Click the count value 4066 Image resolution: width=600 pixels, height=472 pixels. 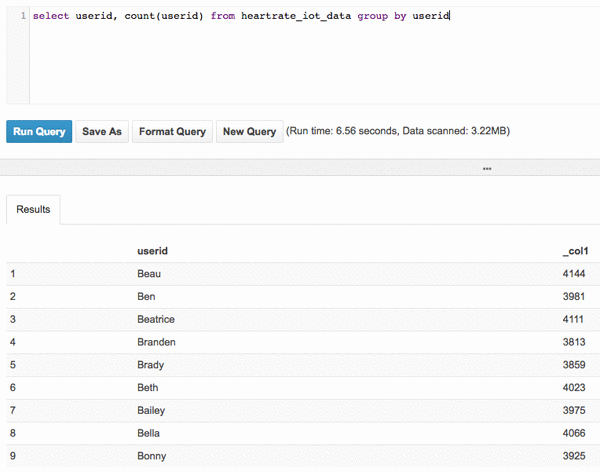point(574,433)
